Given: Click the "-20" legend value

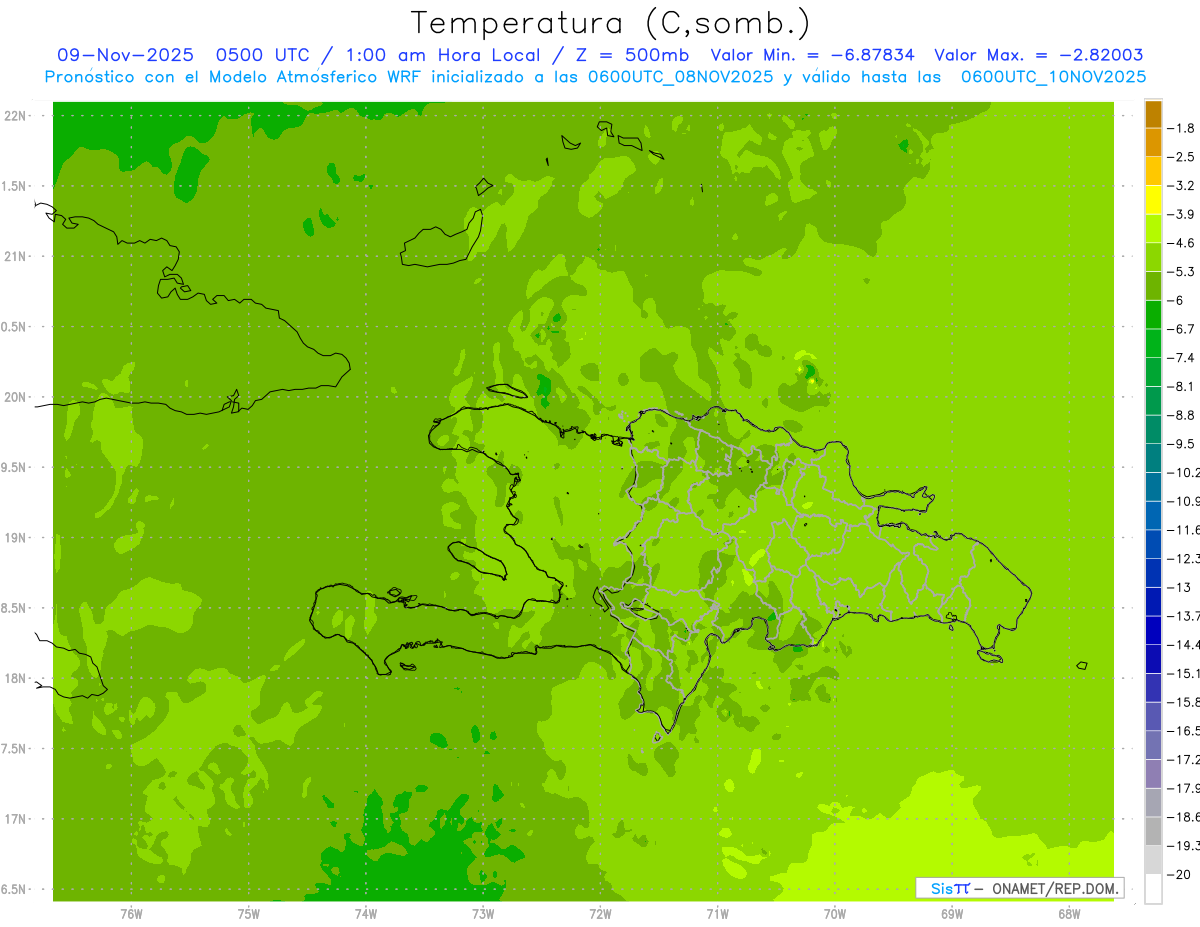Looking at the screenshot, I should (x=1179, y=875).
